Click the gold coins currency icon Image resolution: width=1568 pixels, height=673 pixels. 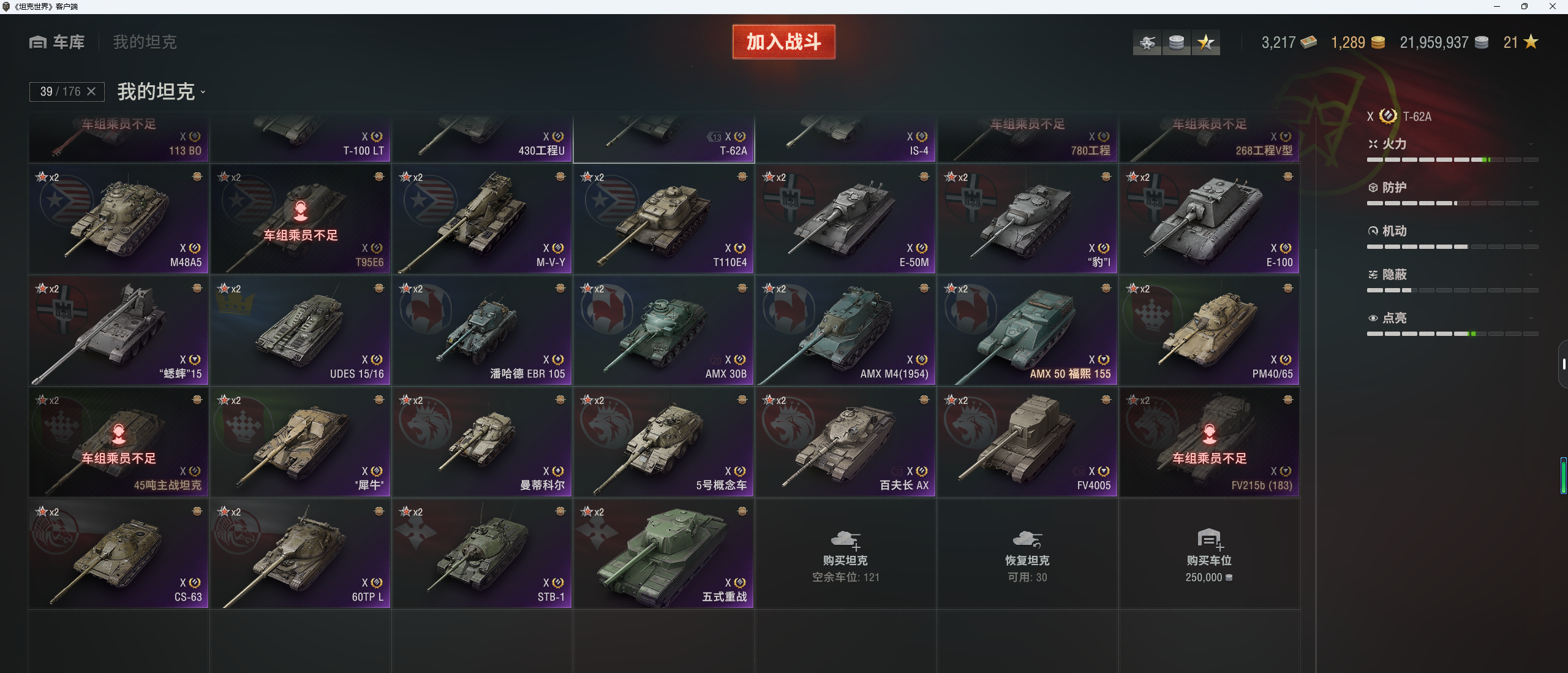[1378, 42]
